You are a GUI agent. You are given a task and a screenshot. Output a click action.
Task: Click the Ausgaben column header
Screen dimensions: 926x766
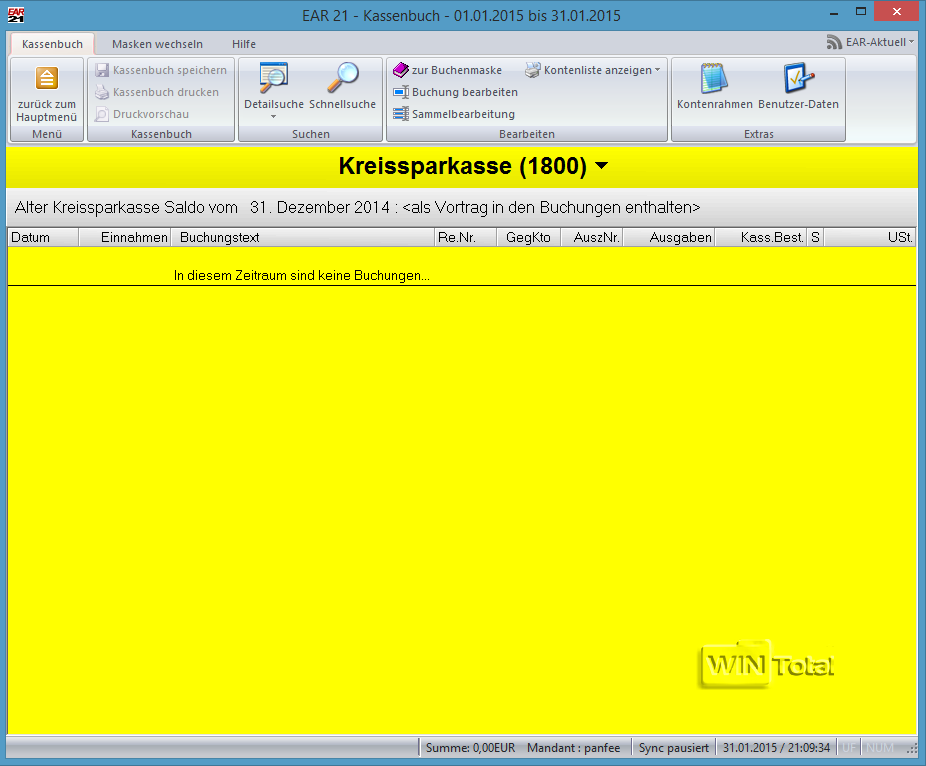(x=669, y=237)
